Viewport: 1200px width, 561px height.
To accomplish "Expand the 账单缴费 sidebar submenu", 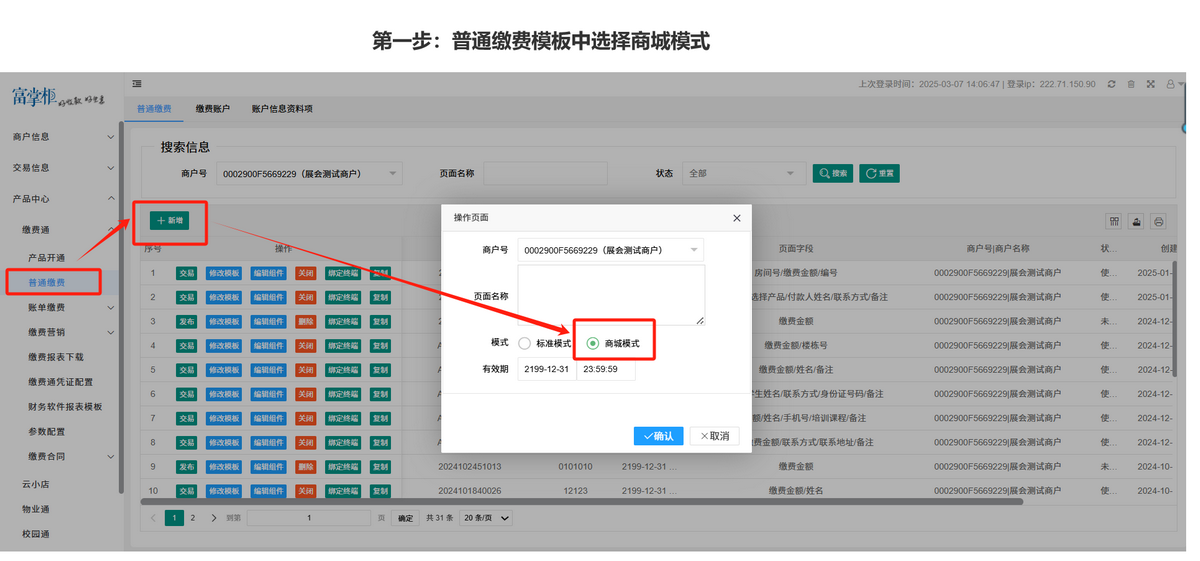I will click(x=62, y=308).
